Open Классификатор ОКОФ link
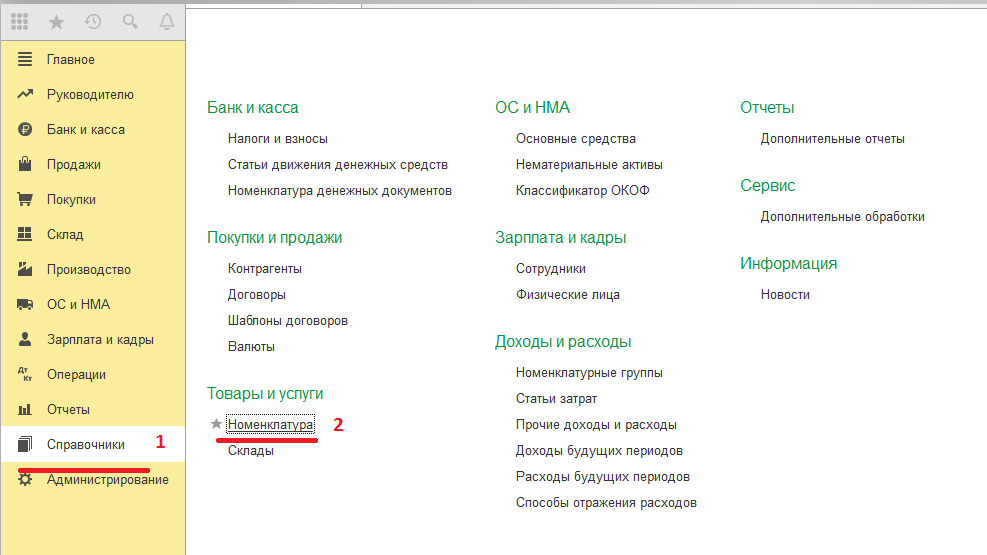This screenshot has width=987, height=555. pyautogui.click(x=583, y=190)
